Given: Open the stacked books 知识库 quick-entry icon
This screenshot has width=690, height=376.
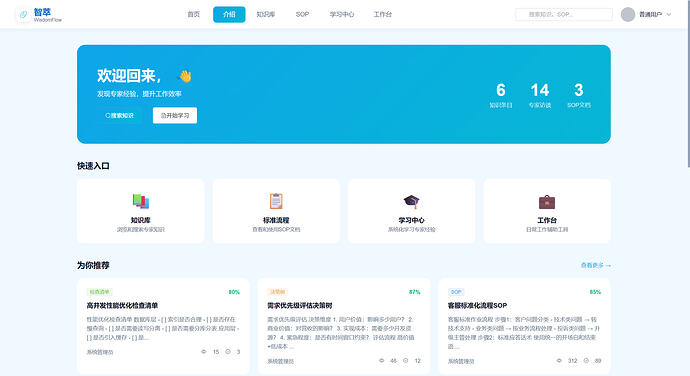Looking at the screenshot, I should (x=141, y=201).
